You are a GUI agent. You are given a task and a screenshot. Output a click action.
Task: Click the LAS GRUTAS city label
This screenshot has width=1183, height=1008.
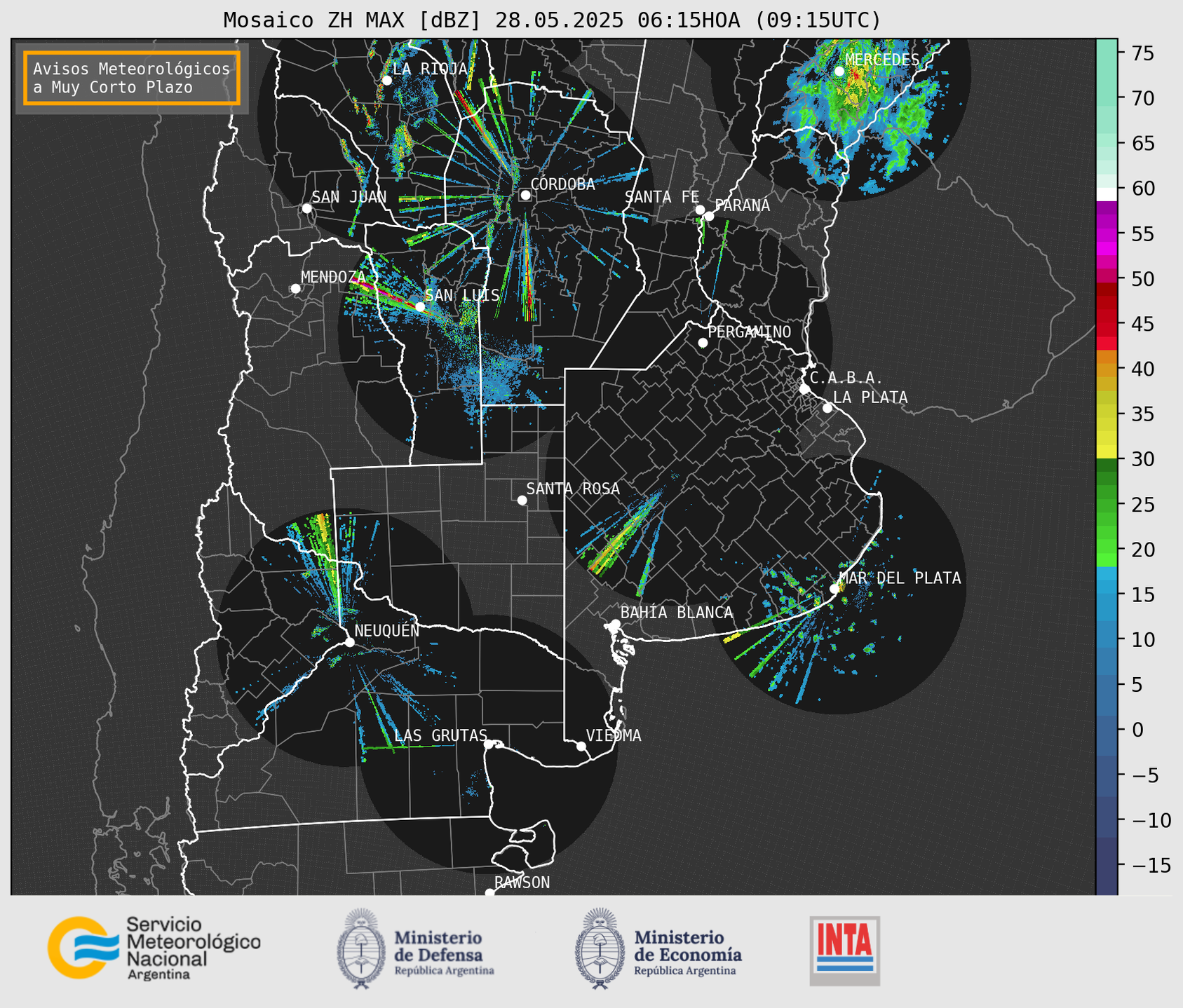[440, 735]
